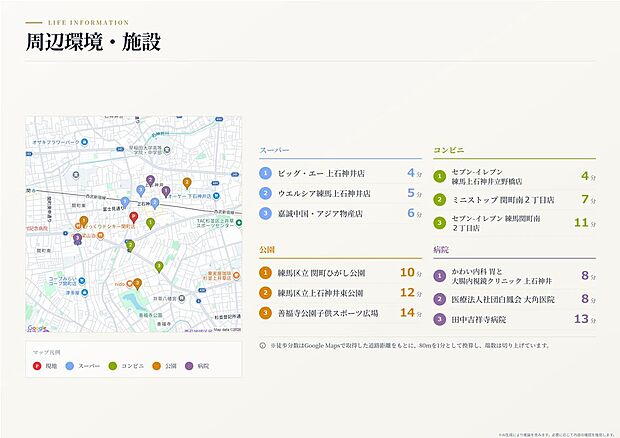Click the ミニストップ 関町南2丁目店 entry
The width and height of the screenshot is (620, 438).
click(514, 200)
